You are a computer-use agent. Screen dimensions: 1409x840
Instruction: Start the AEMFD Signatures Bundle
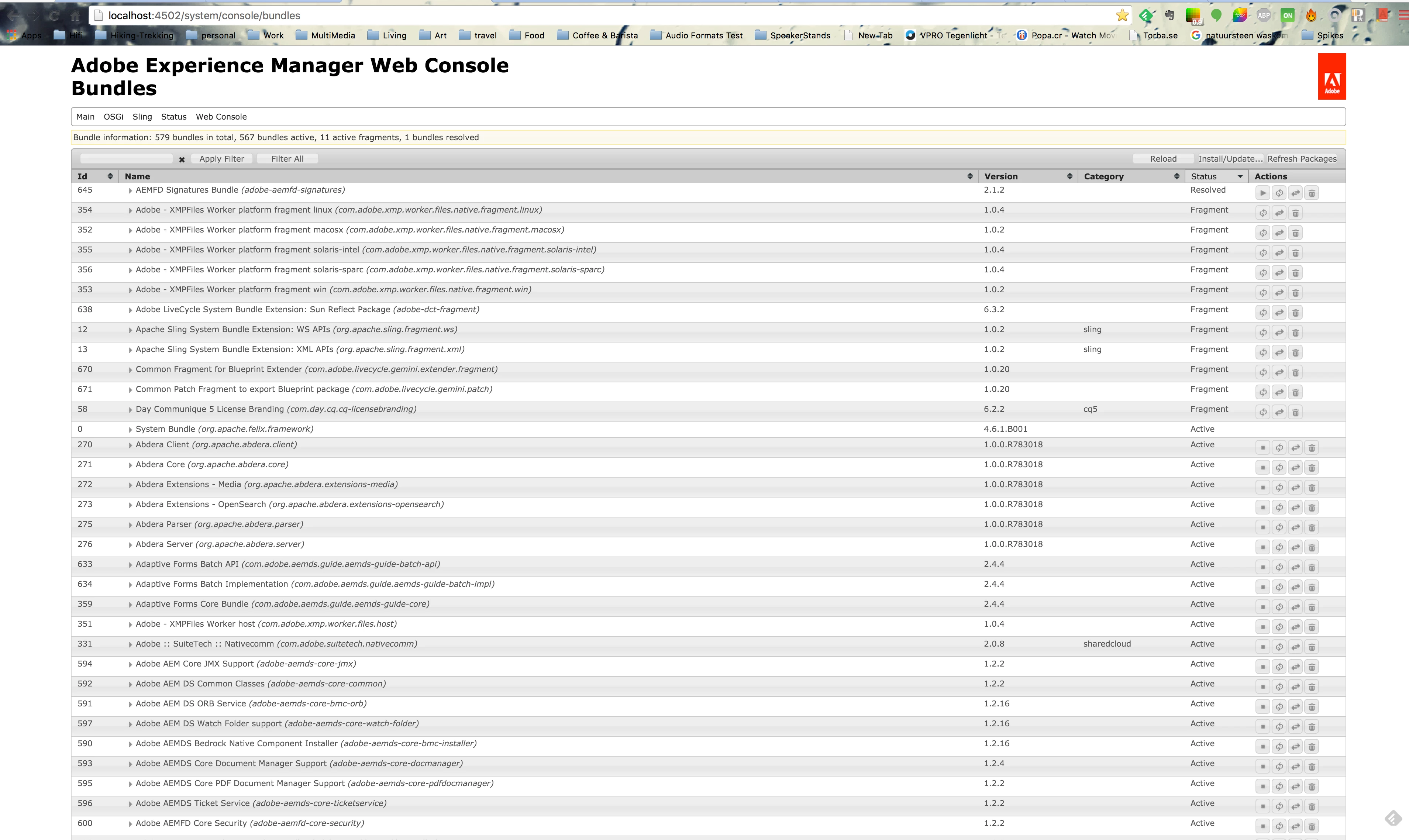click(x=1262, y=193)
